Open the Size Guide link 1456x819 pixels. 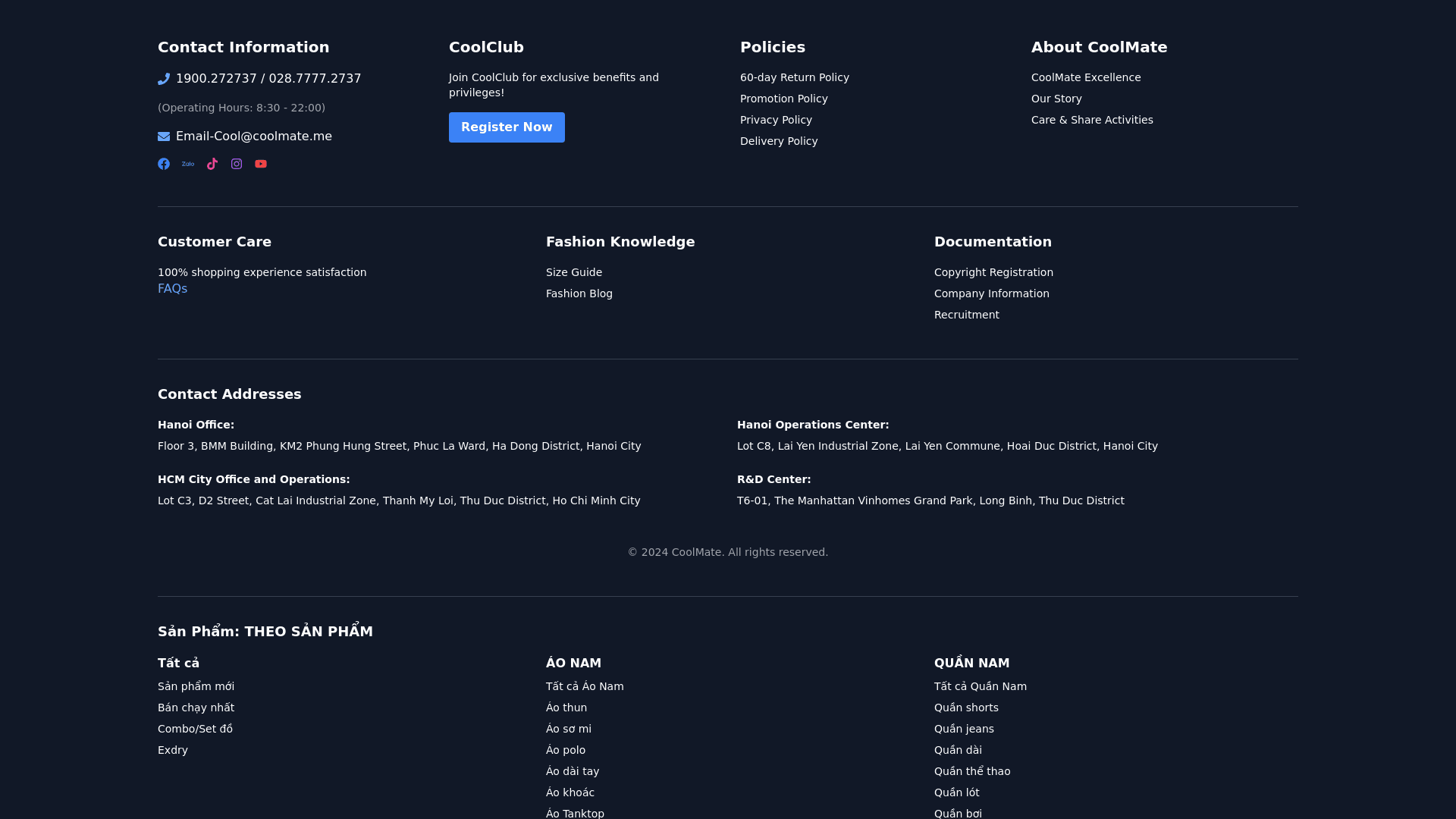coord(573,272)
